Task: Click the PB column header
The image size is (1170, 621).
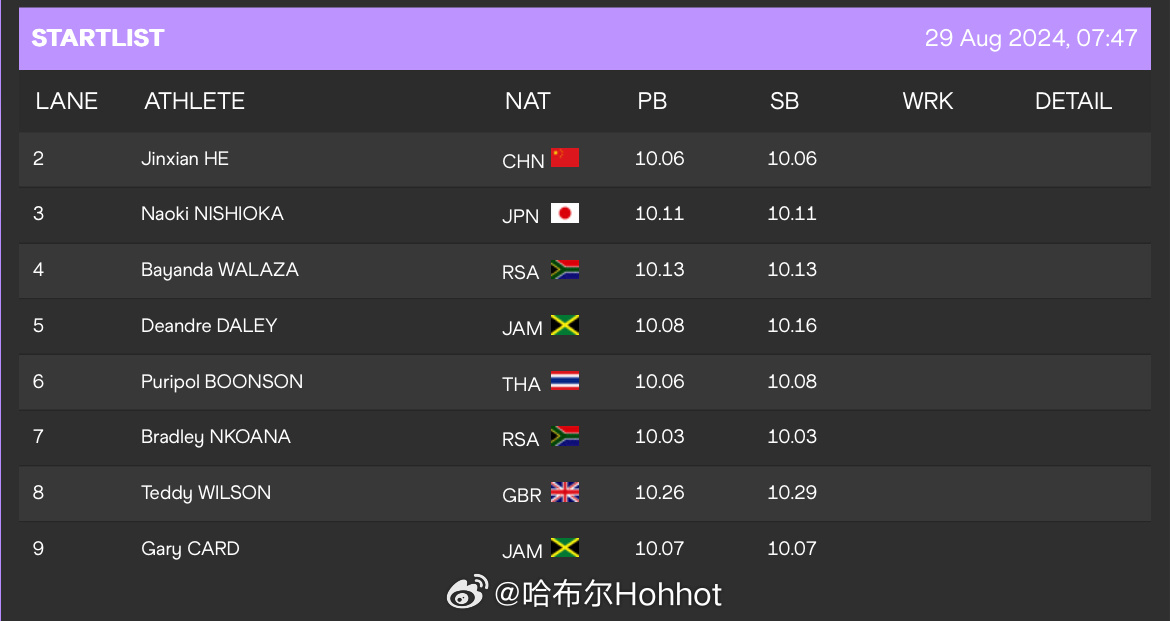Action: (x=652, y=101)
